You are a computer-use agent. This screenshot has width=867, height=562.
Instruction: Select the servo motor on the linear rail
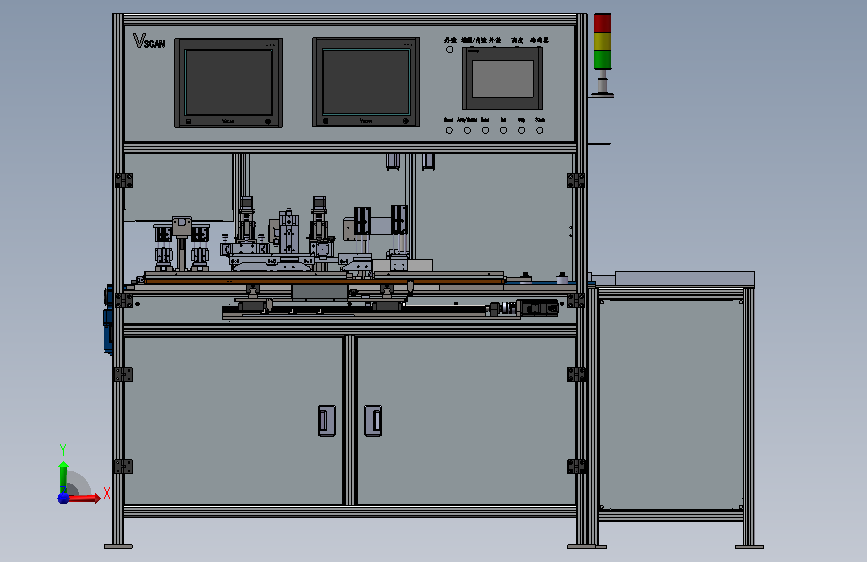537,308
